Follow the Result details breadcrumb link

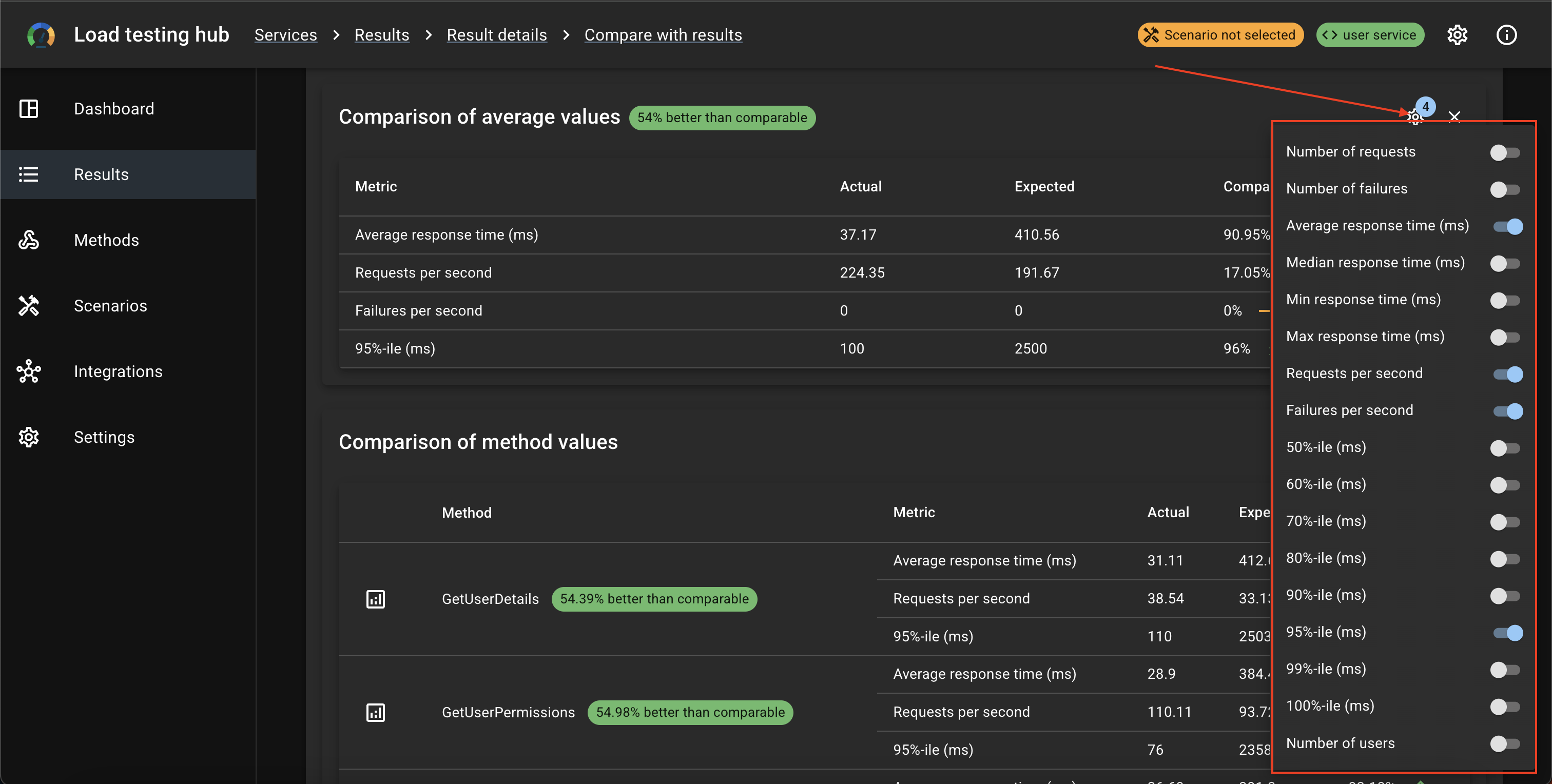point(496,35)
